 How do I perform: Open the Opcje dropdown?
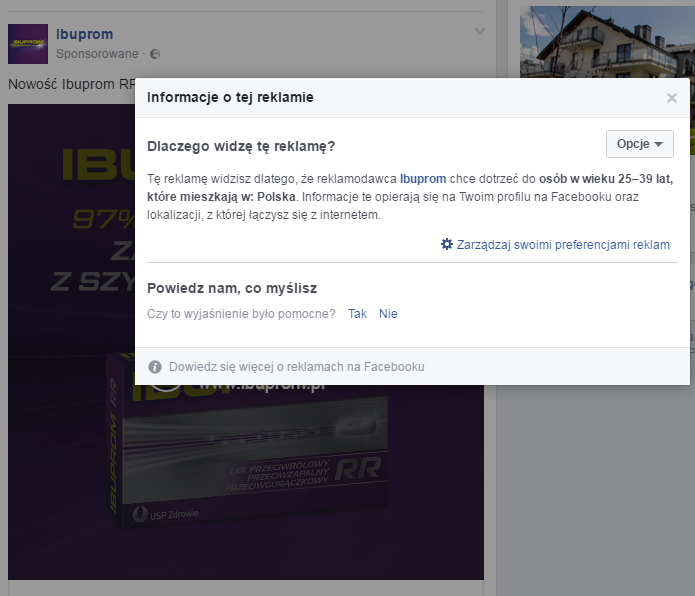640,144
